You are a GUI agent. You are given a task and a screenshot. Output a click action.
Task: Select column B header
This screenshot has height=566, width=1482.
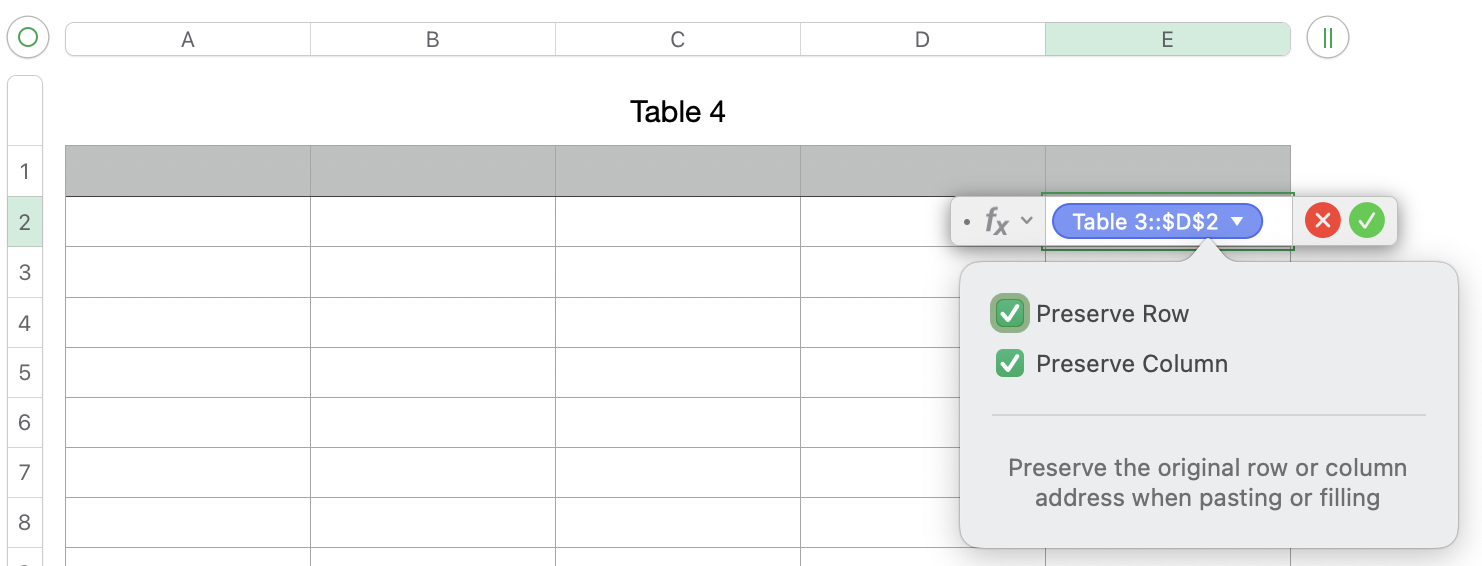[x=432, y=40]
